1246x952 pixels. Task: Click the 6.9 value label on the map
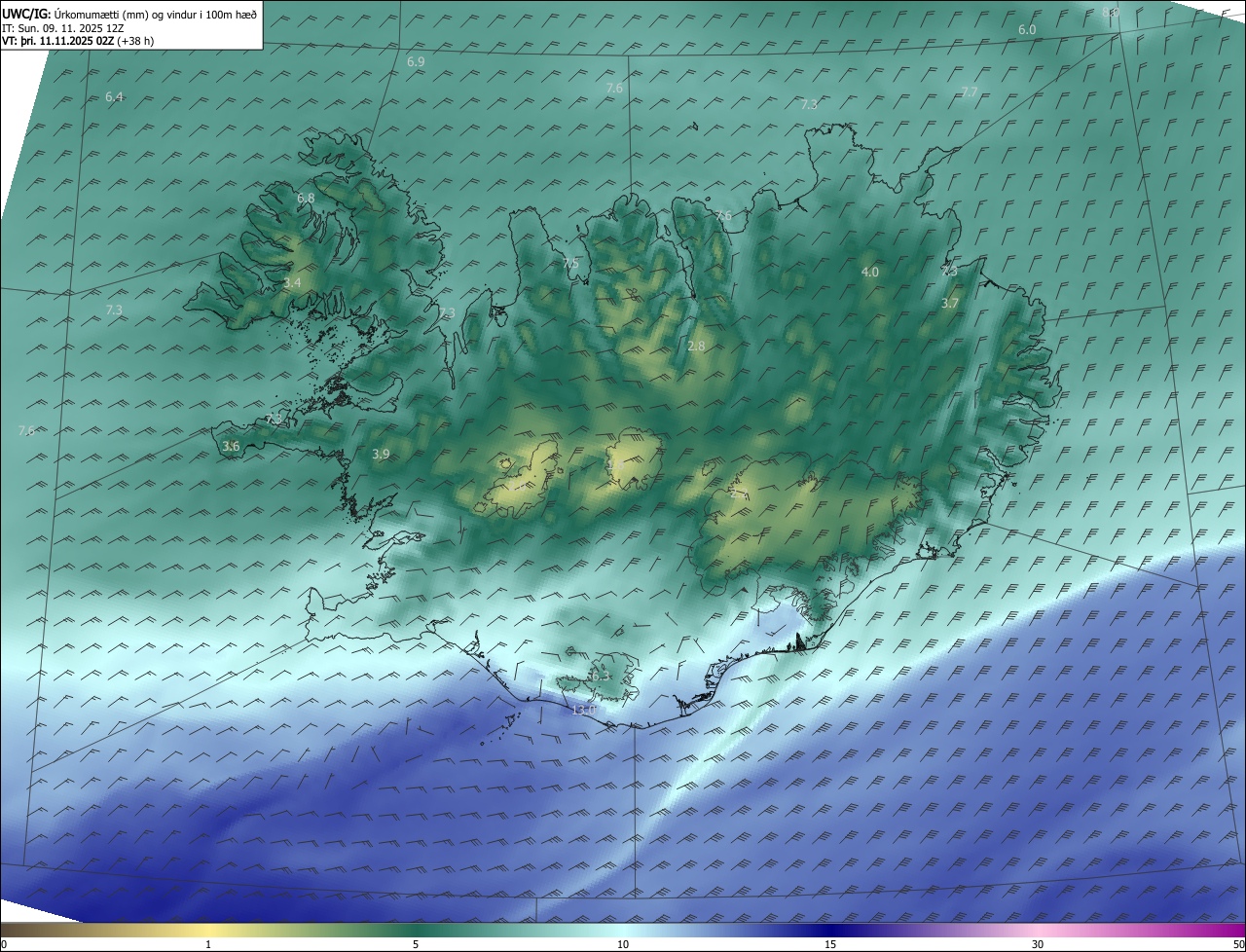416,61
